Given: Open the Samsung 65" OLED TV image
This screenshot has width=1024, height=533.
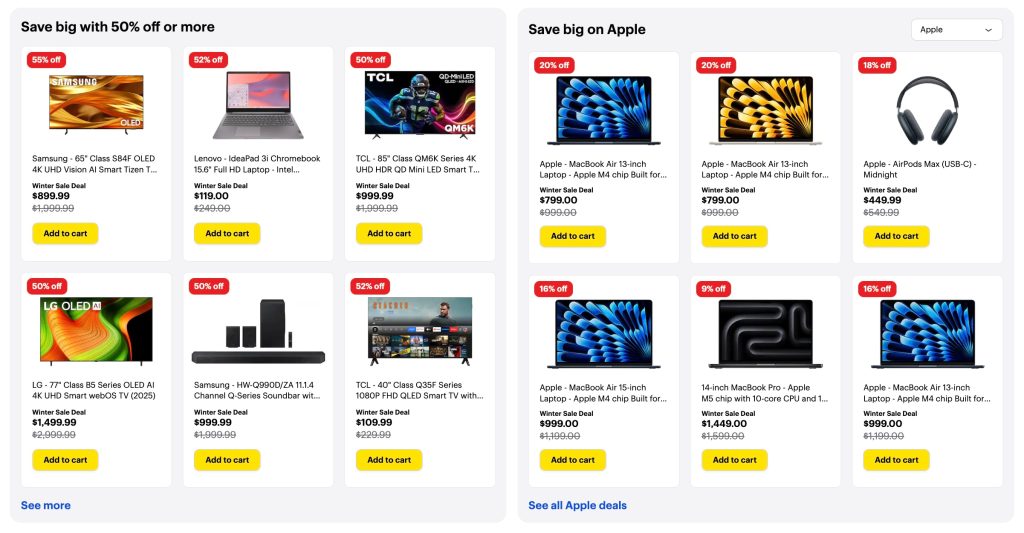Looking at the screenshot, I should [96, 103].
